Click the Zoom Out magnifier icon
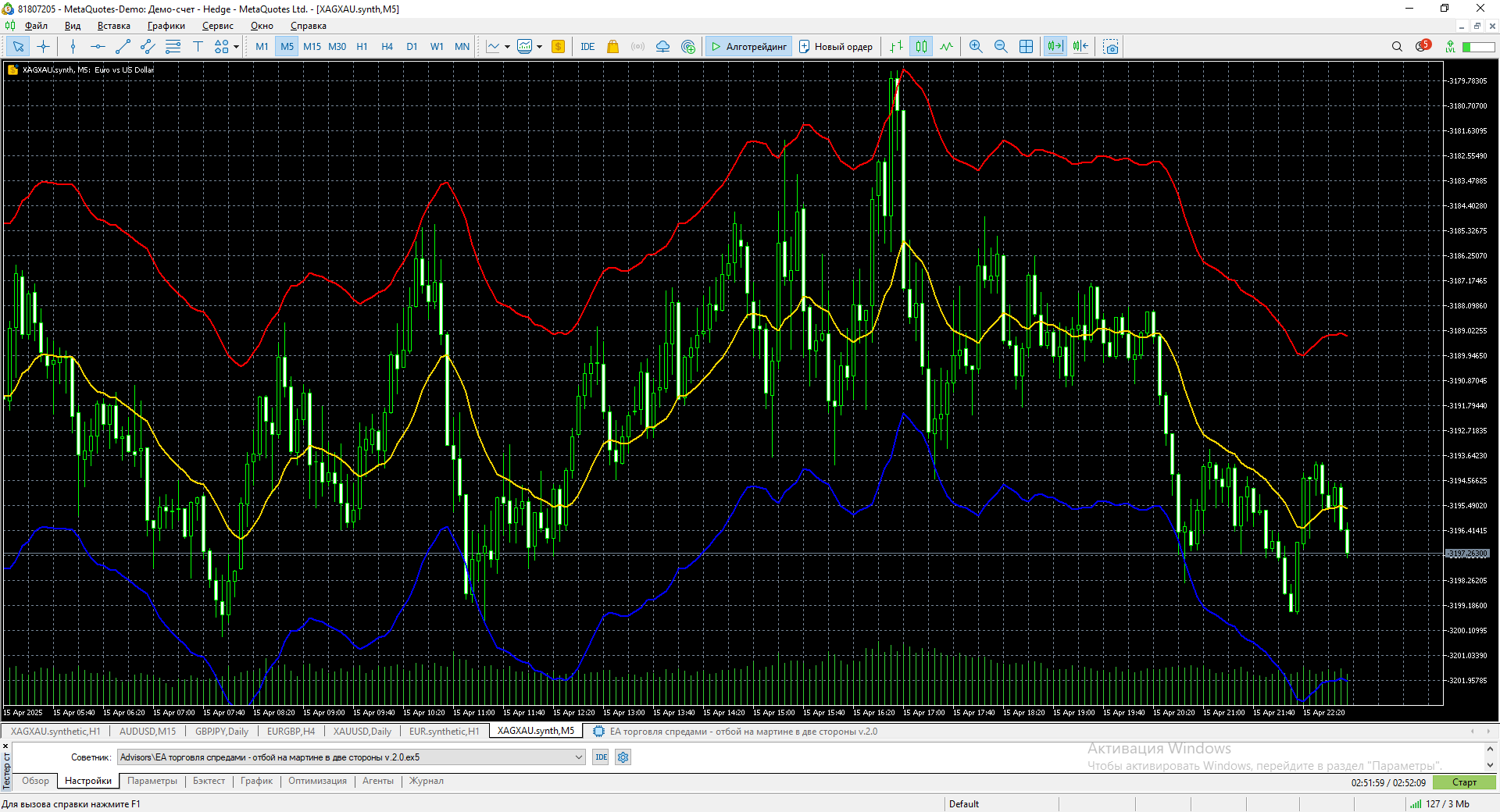Viewport: 1500px width, 812px height. tap(1001, 47)
